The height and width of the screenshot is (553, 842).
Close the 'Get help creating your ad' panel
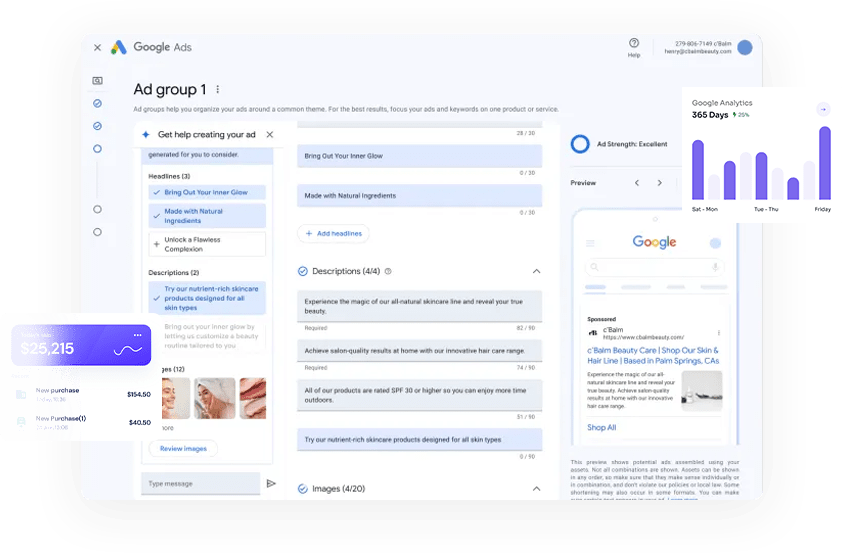269,134
